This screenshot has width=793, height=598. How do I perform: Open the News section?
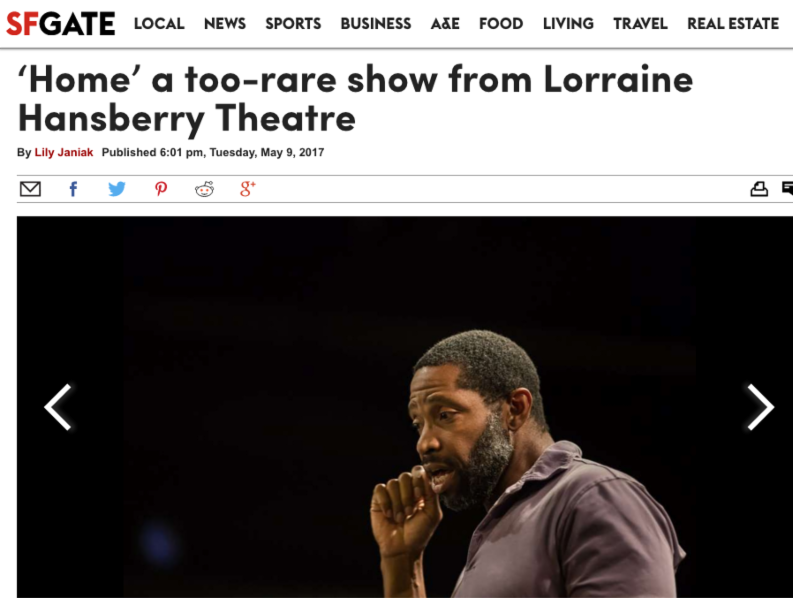pyautogui.click(x=225, y=24)
